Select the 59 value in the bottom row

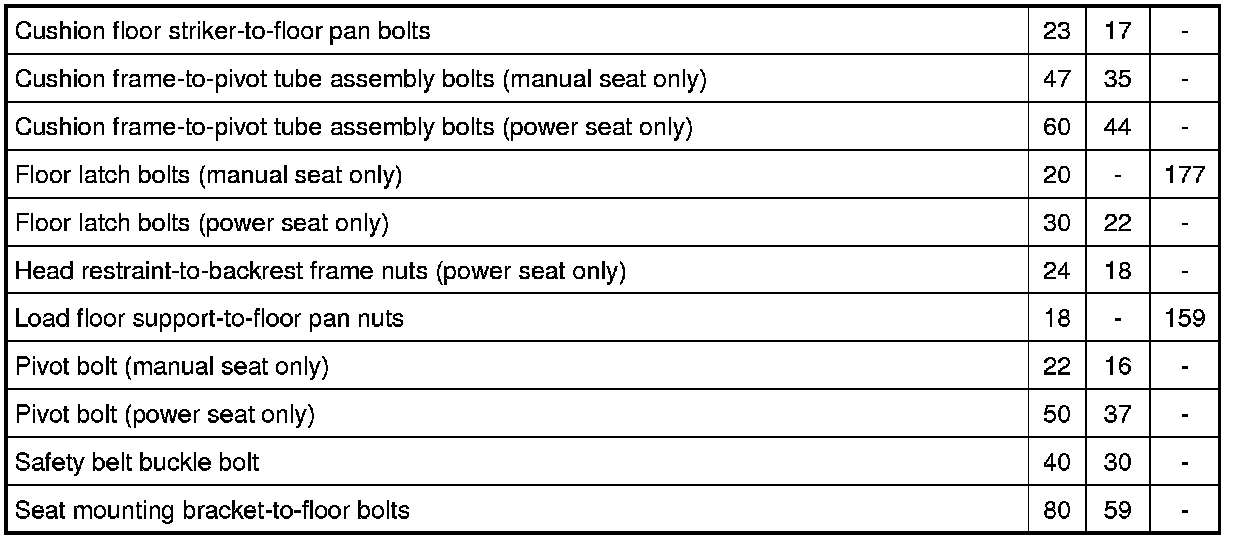(1117, 511)
